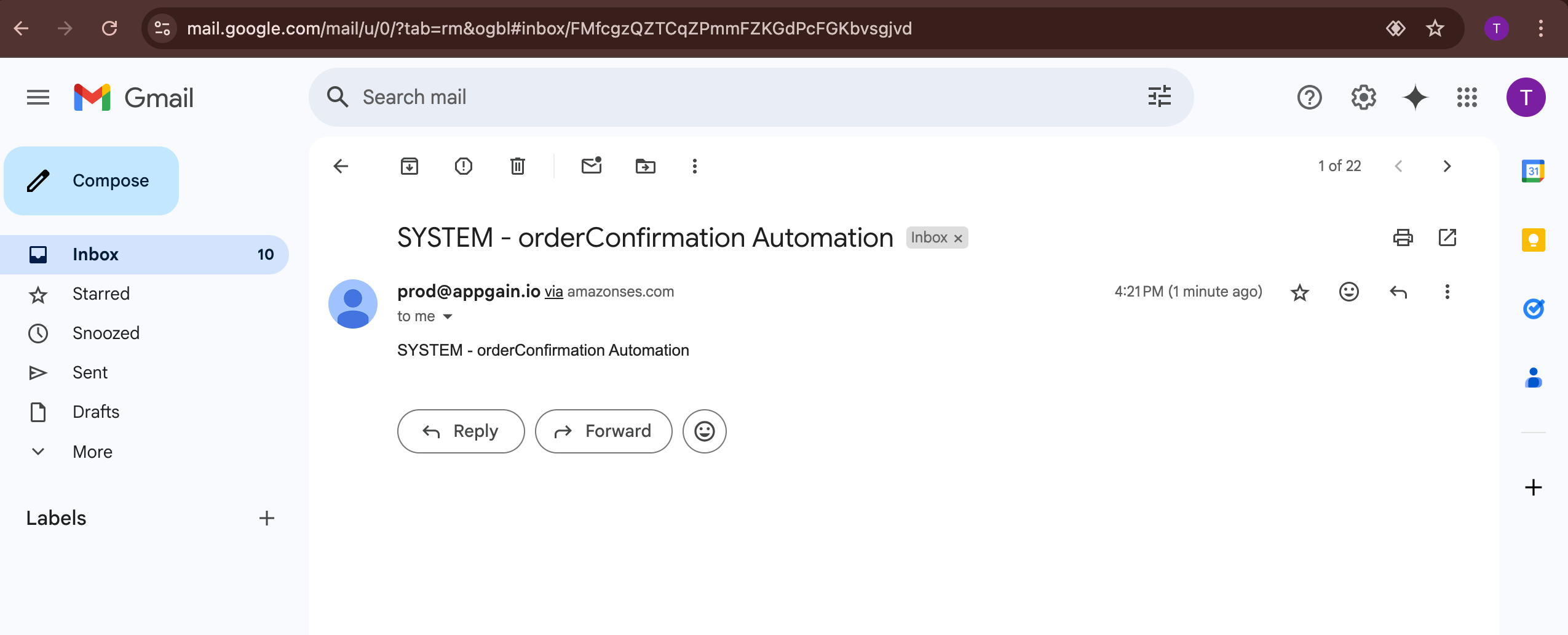Show search options in search bar
Screen dimensions: 1568x635
click(x=1159, y=97)
